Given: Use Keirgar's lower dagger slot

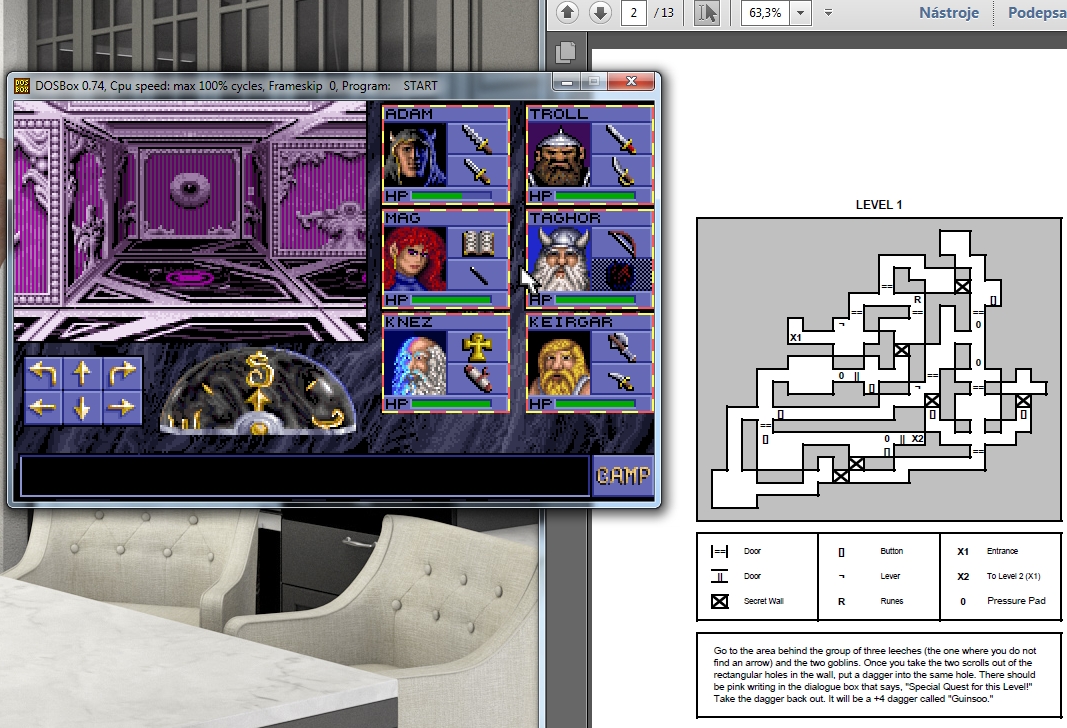Looking at the screenshot, I should point(622,379).
